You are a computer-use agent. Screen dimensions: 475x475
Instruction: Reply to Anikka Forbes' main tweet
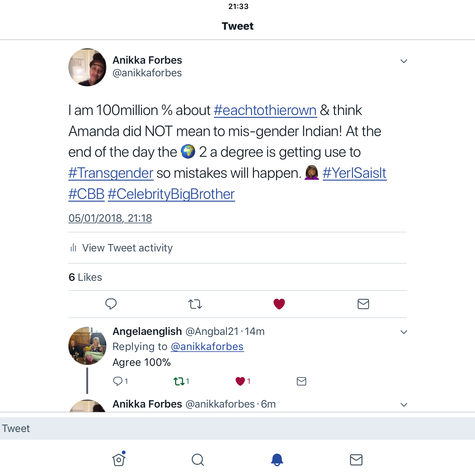pyautogui.click(x=111, y=304)
